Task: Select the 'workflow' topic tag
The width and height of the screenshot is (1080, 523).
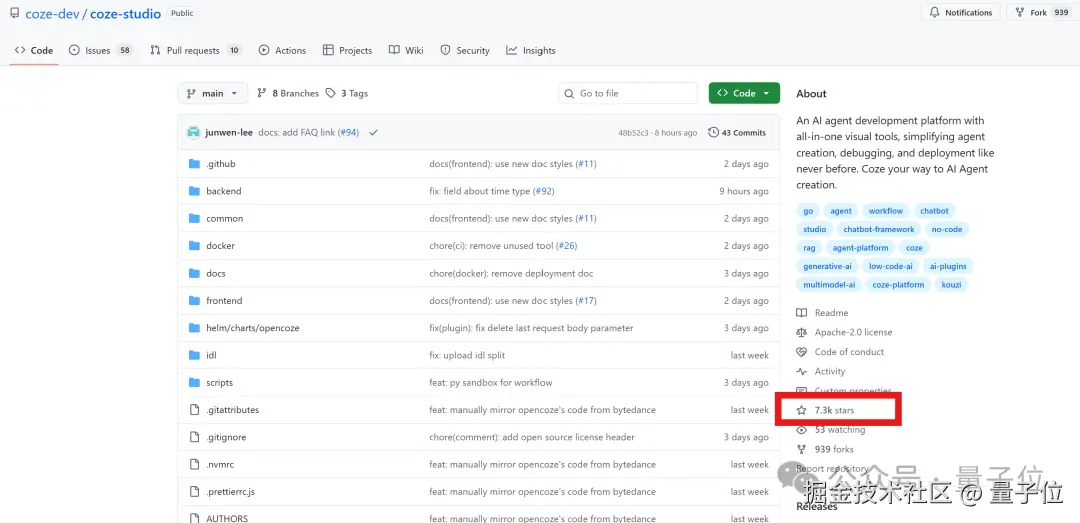Action: coord(885,211)
